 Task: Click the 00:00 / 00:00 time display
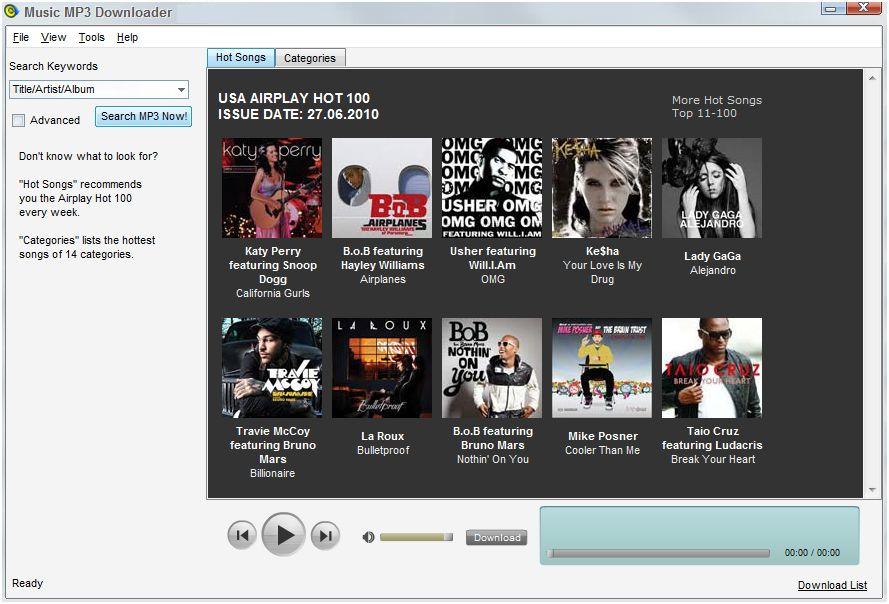(x=812, y=552)
